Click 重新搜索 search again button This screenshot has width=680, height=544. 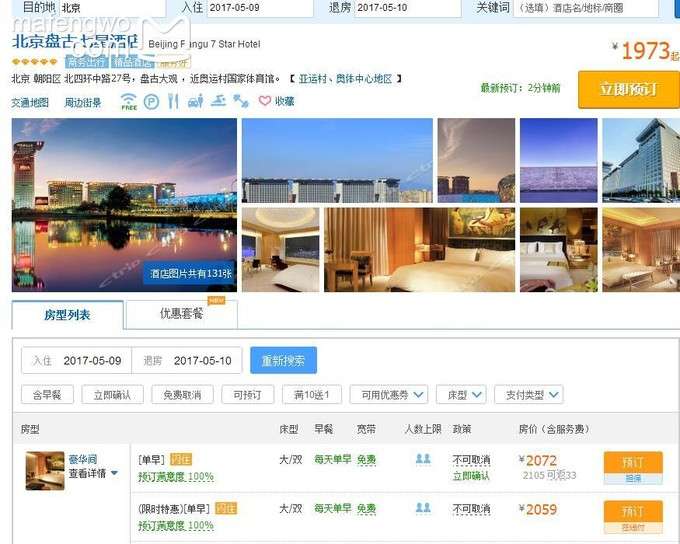(283, 360)
